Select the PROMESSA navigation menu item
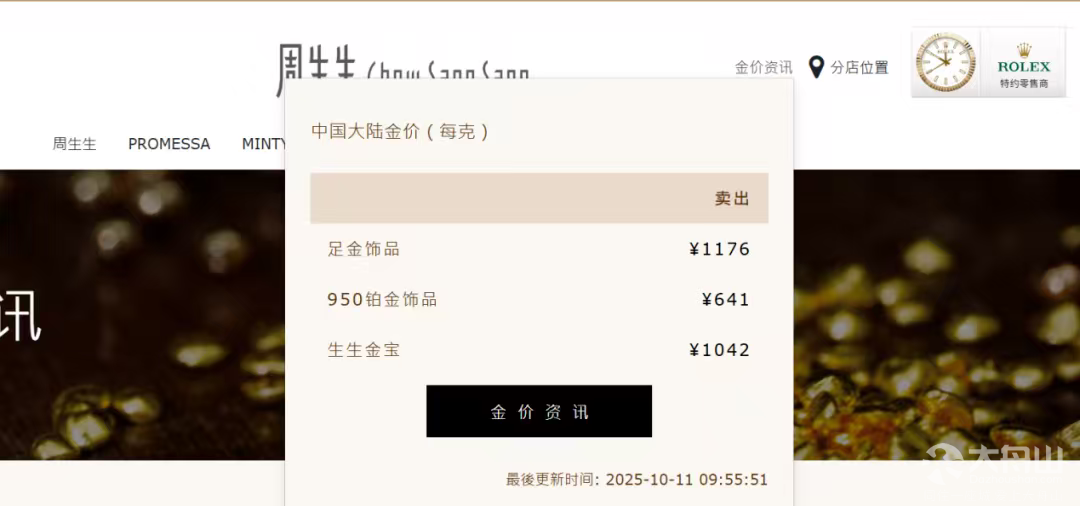Screen dimensions: 1080x506 (x=169, y=144)
